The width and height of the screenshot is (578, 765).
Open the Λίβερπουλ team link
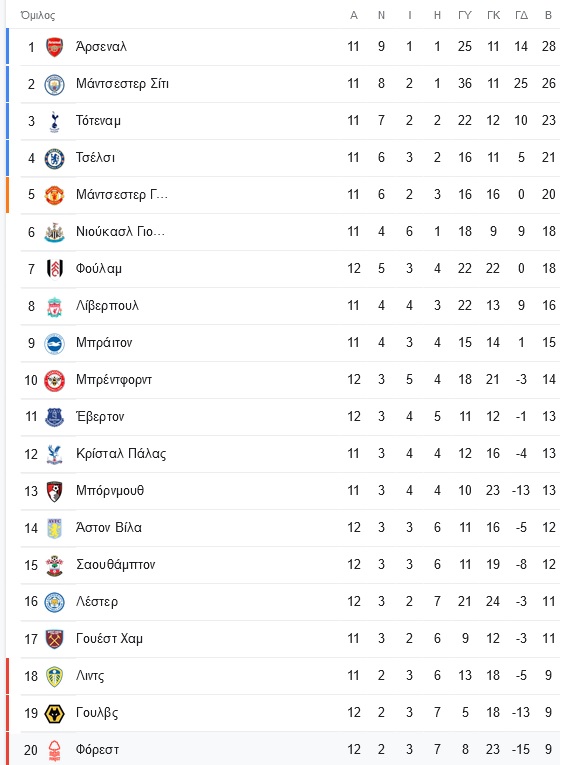[107, 306]
